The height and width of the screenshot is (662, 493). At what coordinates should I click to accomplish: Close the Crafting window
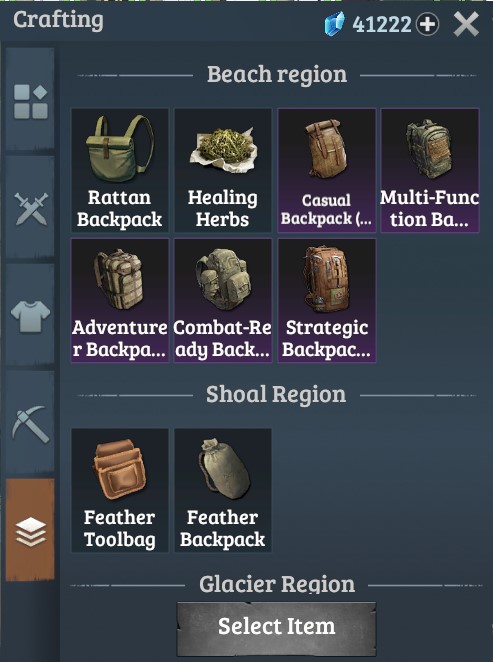(466, 24)
